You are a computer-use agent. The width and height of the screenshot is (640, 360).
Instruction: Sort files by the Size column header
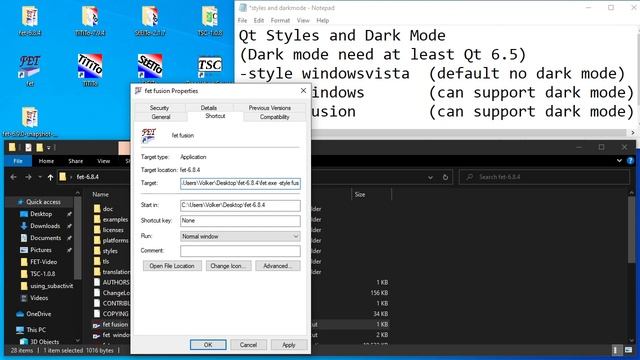pos(360,195)
